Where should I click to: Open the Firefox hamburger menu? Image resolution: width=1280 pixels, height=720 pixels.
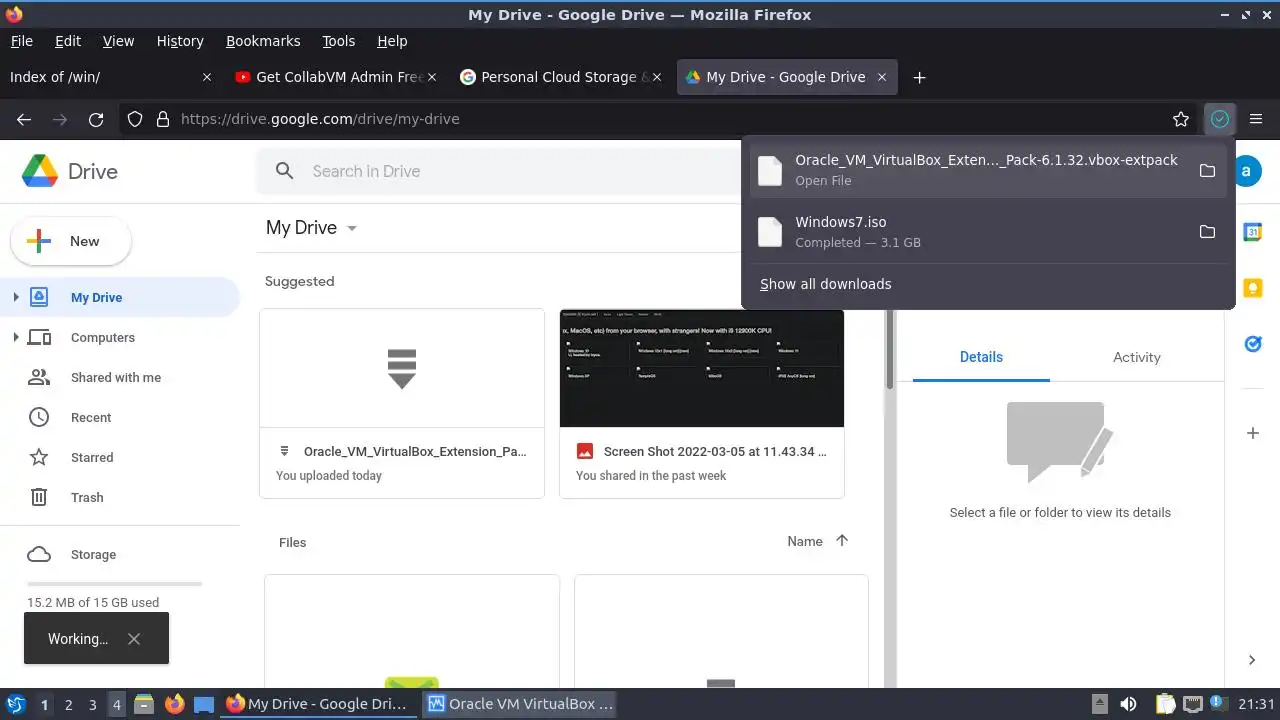1256,119
